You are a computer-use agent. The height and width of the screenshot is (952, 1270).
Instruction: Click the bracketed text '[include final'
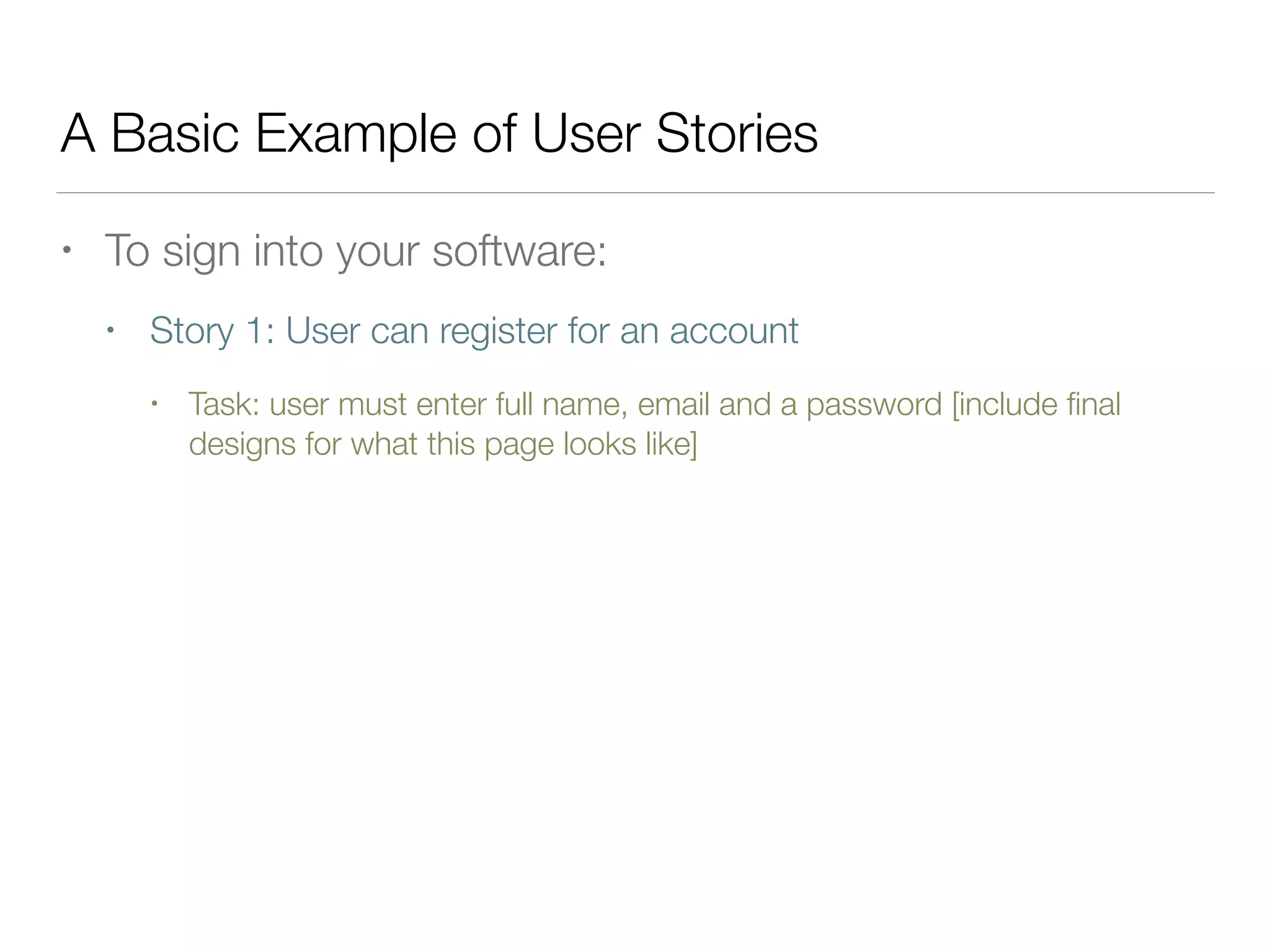pyautogui.click(x=1036, y=405)
